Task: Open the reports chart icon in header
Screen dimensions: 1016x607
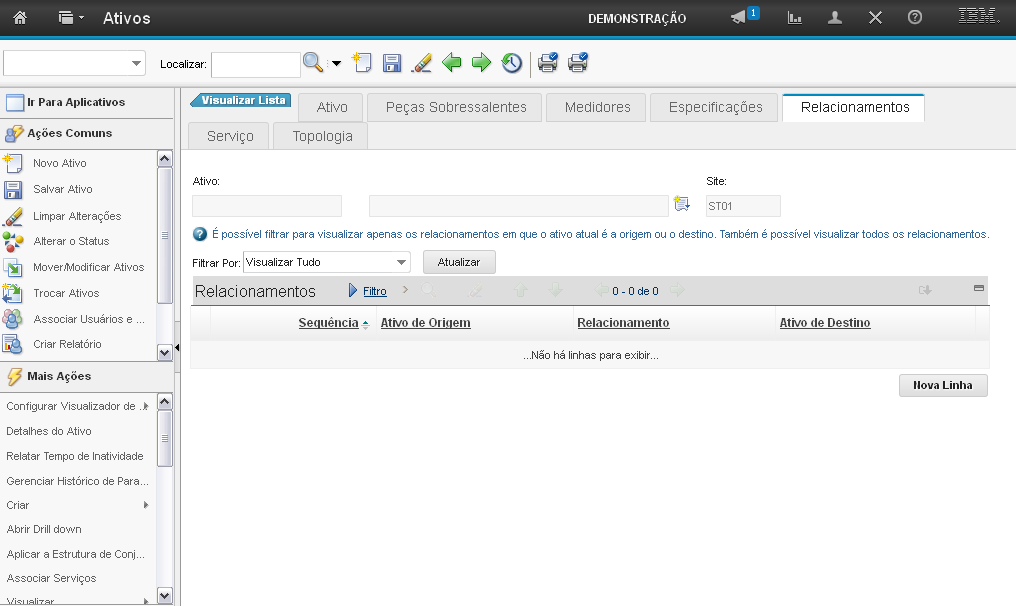Action: click(x=795, y=18)
